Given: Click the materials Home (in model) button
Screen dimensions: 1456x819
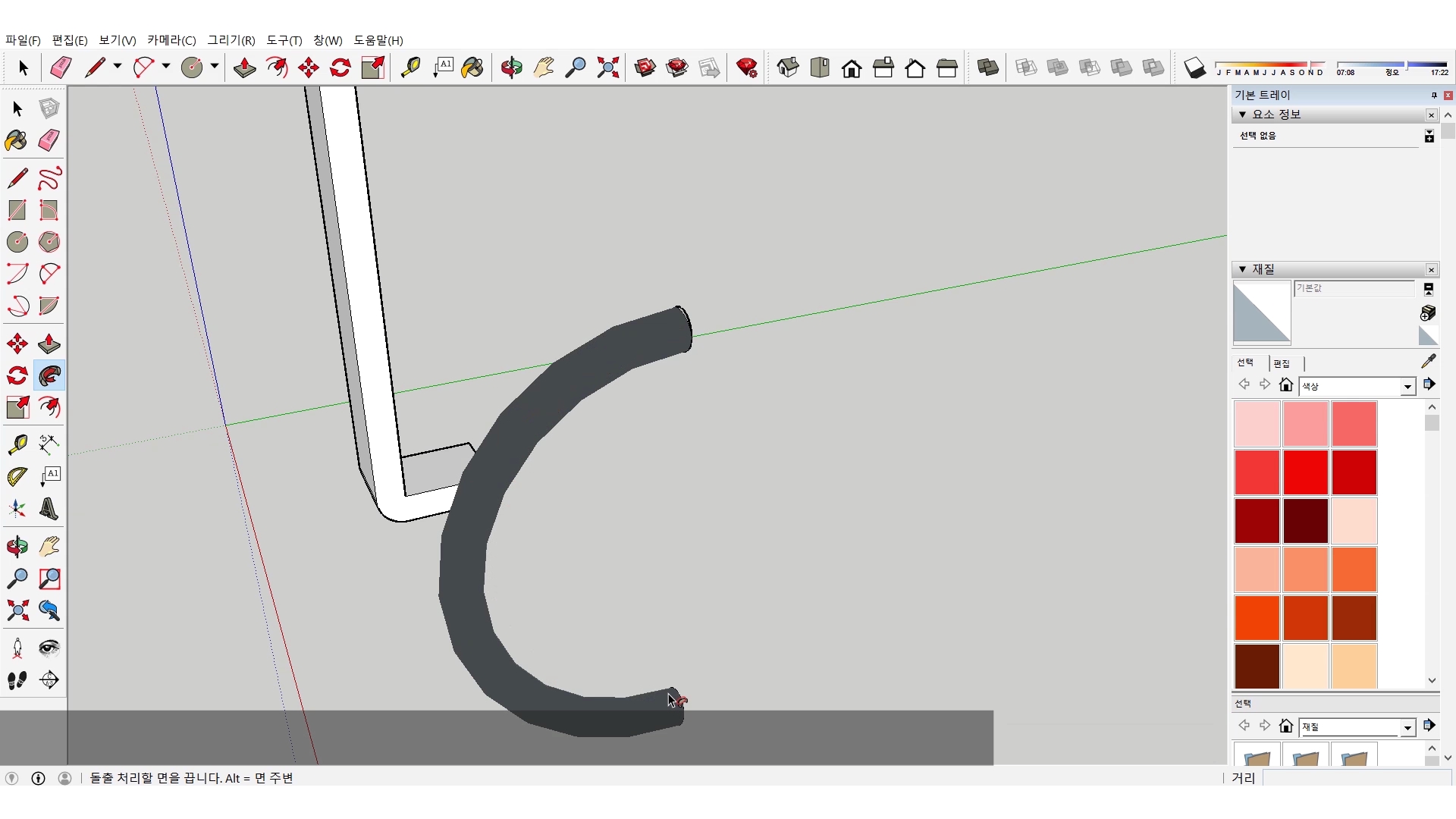Looking at the screenshot, I should pos(1285,384).
